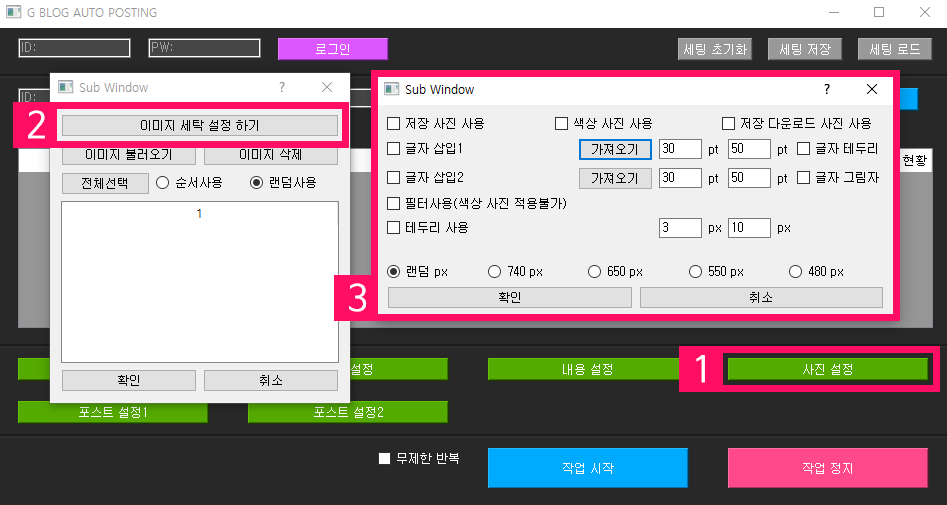Click the purple 로그인 button
Viewport: 947px width, 505px height.
(x=332, y=49)
